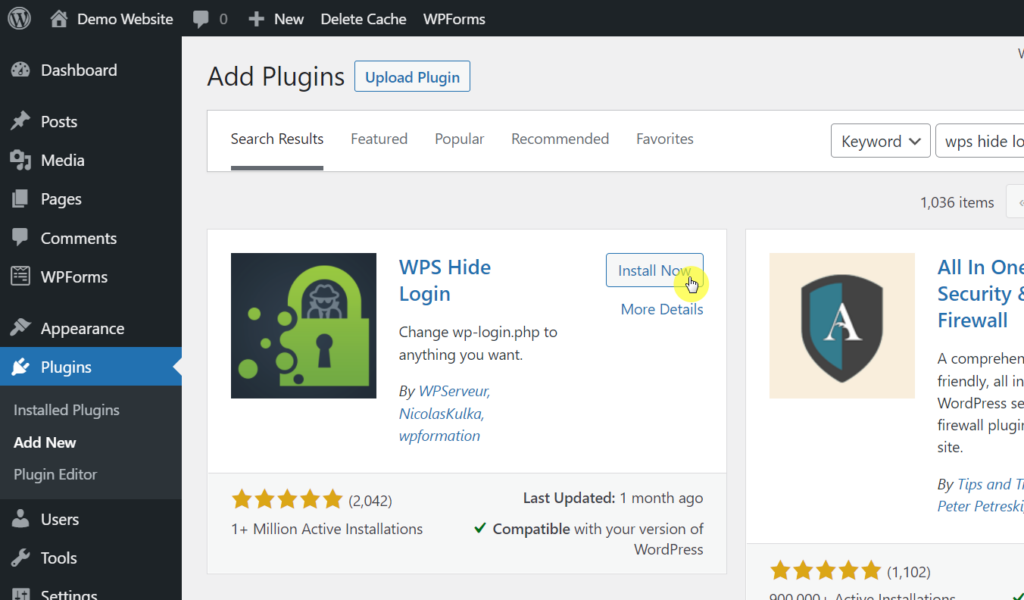Click the Add Plugins page heading
Screen dimensions: 1024x600
276,77
